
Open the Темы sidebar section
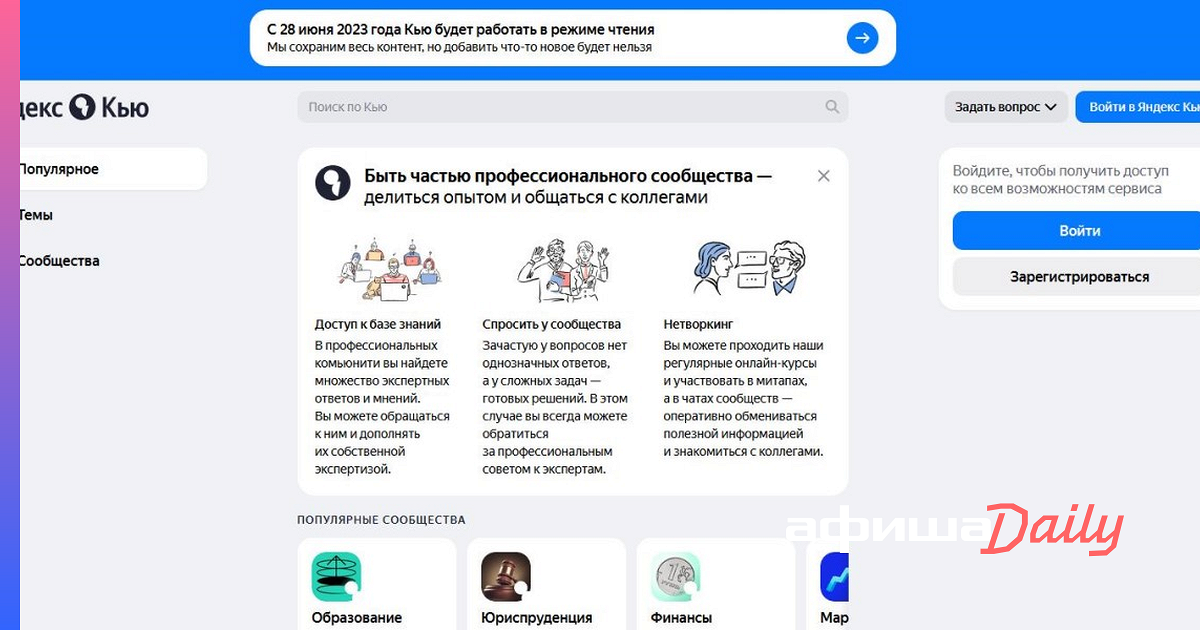coord(36,215)
